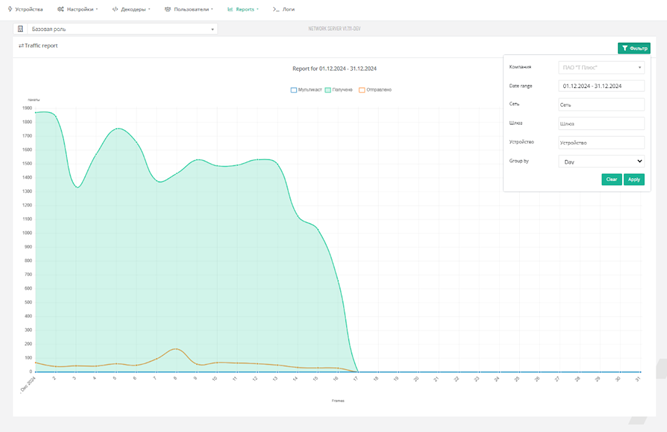This screenshot has width=667, height=432.
Task: Click the terminal prompt icon for Логи
Action: [x=276, y=9]
